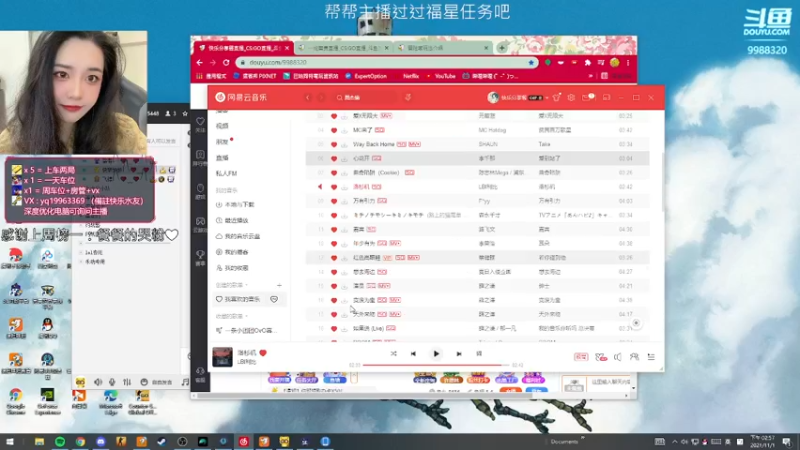The height and width of the screenshot is (450, 800).
Task: Open the listen-together icon in player bar
Action: coord(634,357)
